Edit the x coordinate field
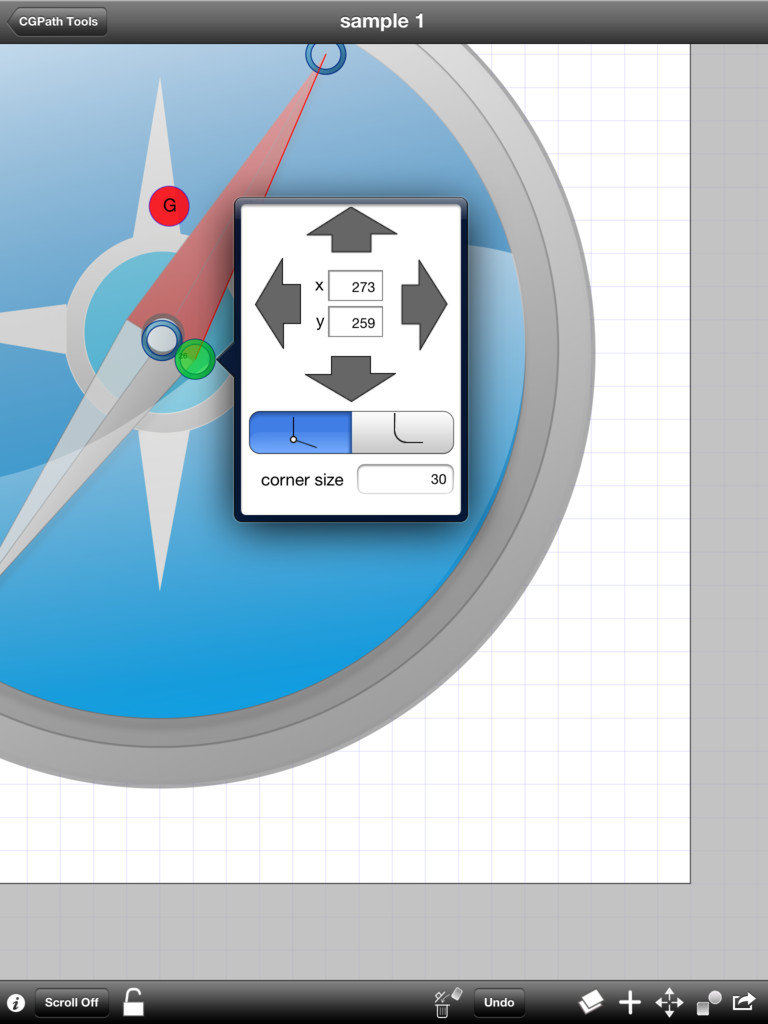Image resolution: width=768 pixels, height=1024 pixels. pyautogui.click(x=355, y=286)
